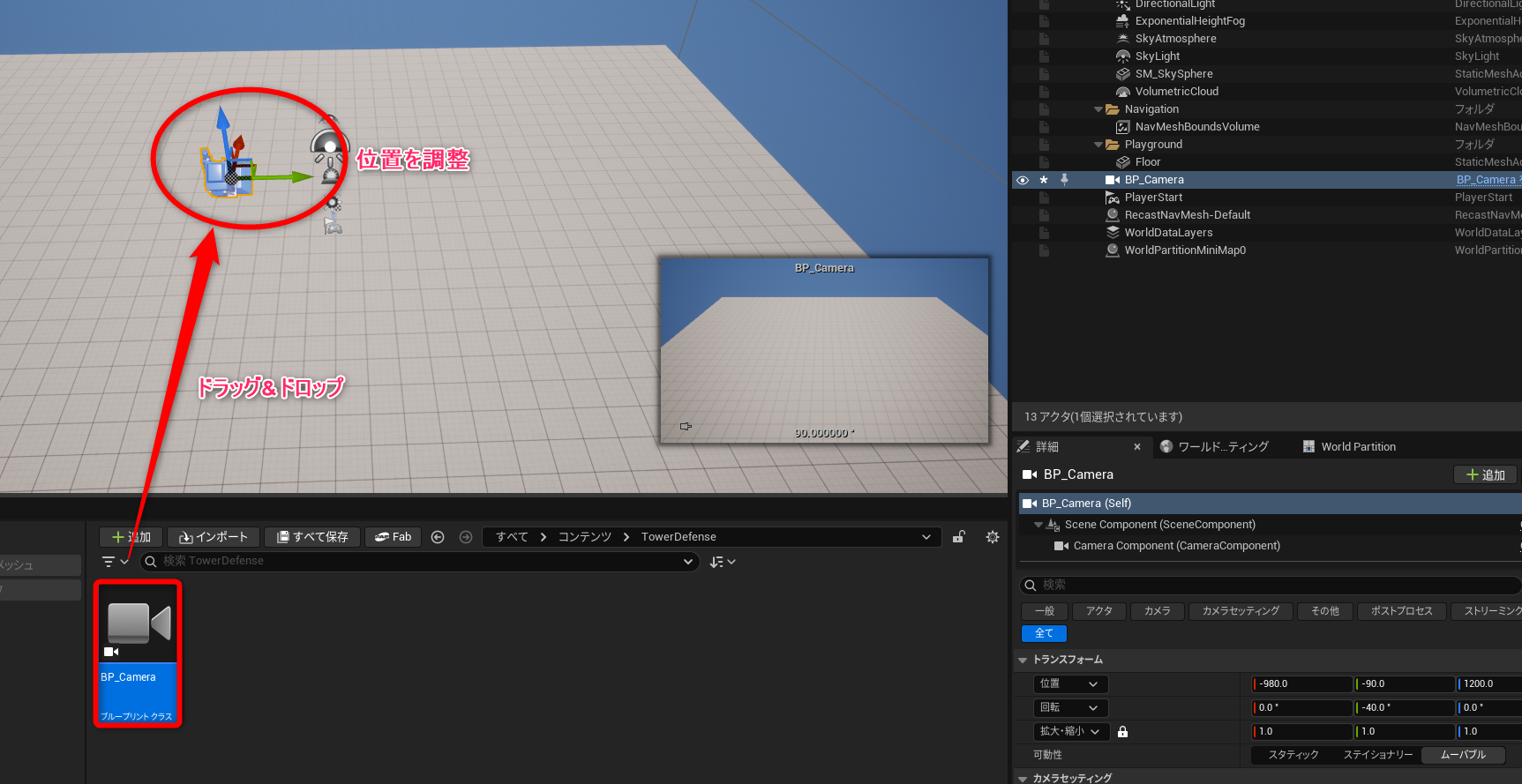This screenshot has height=784, width=1522.
Task: Click the pin icon on BP_Camera row
Action: click(x=1064, y=180)
